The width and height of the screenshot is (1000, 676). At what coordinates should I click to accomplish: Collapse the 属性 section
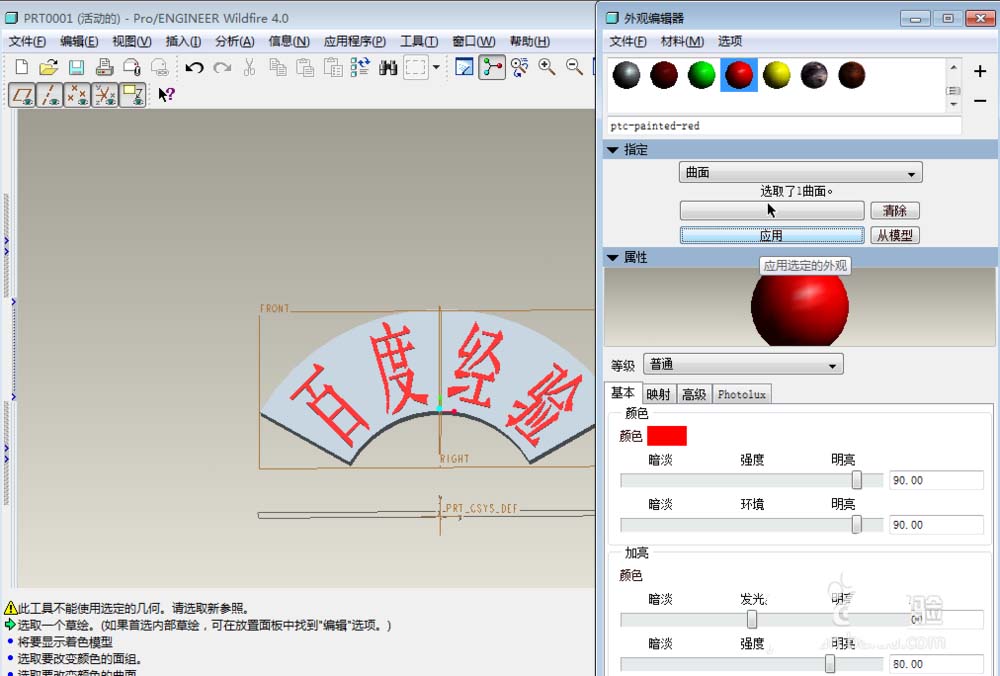(x=613, y=258)
